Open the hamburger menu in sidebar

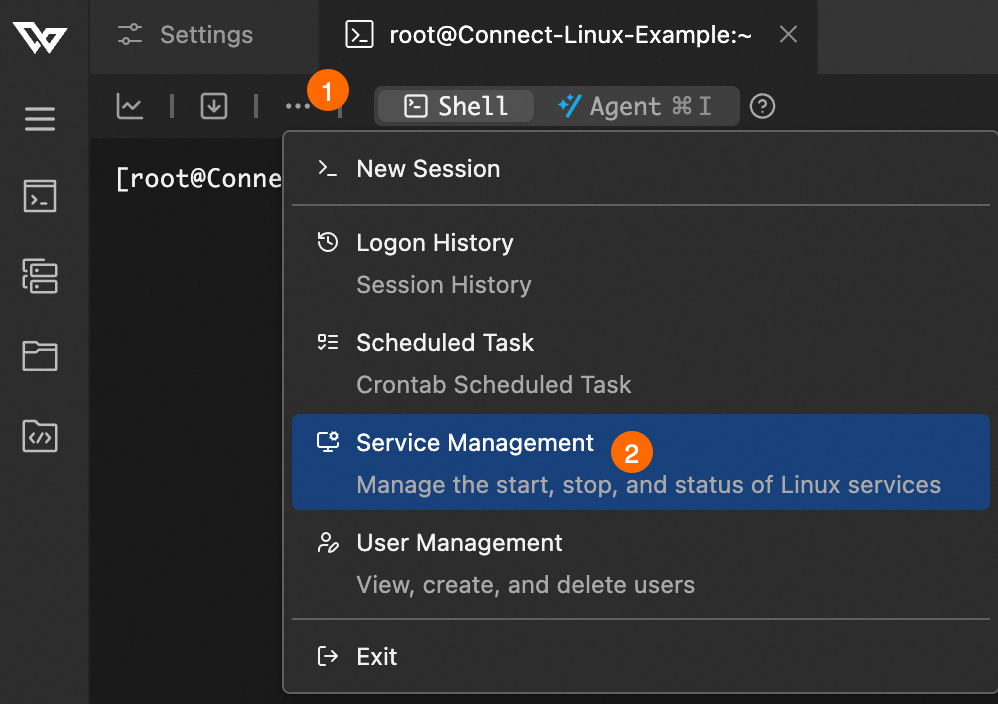tap(40, 120)
